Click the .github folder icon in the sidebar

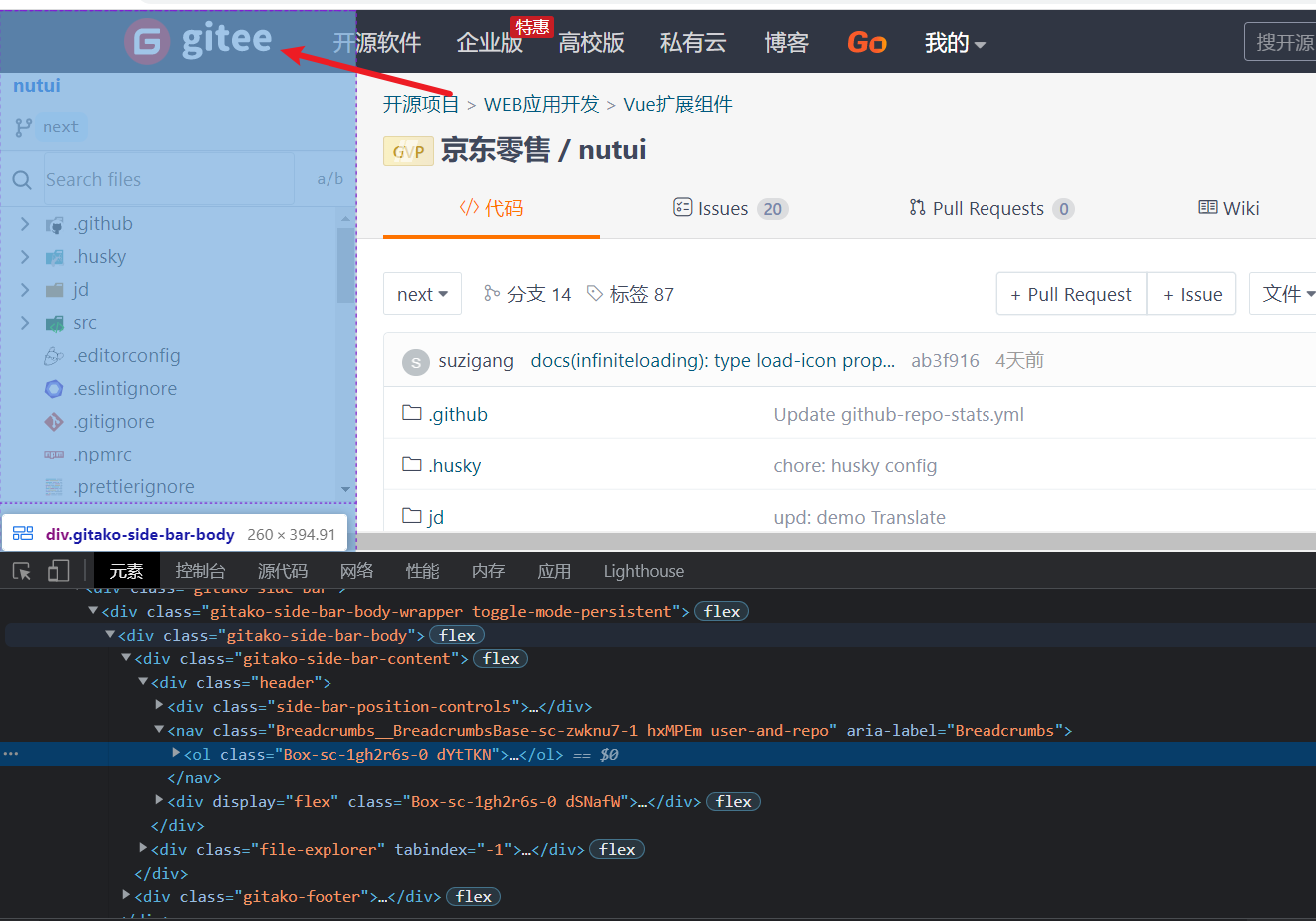pos(55,225)
